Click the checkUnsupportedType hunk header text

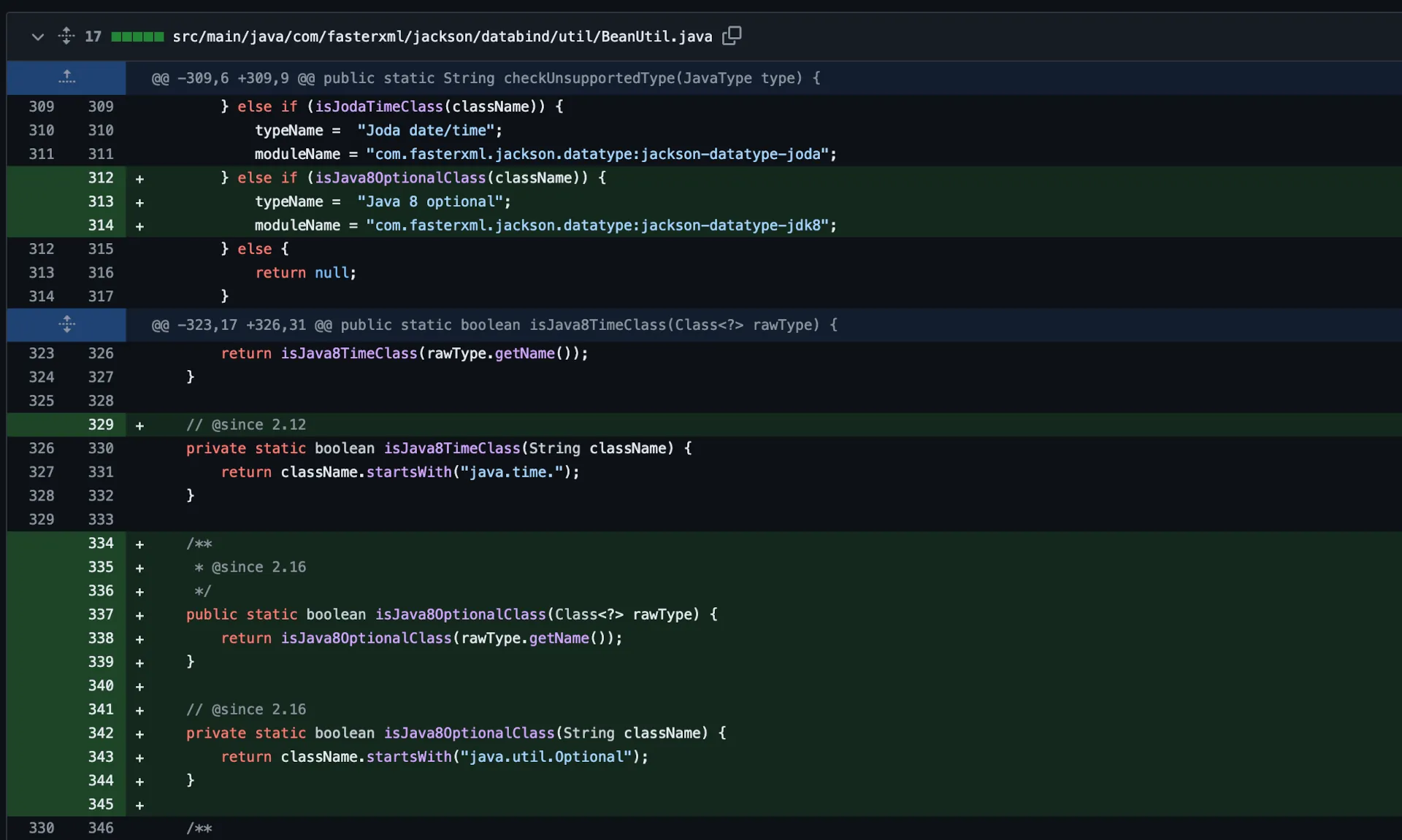click(x=486, y=78)
